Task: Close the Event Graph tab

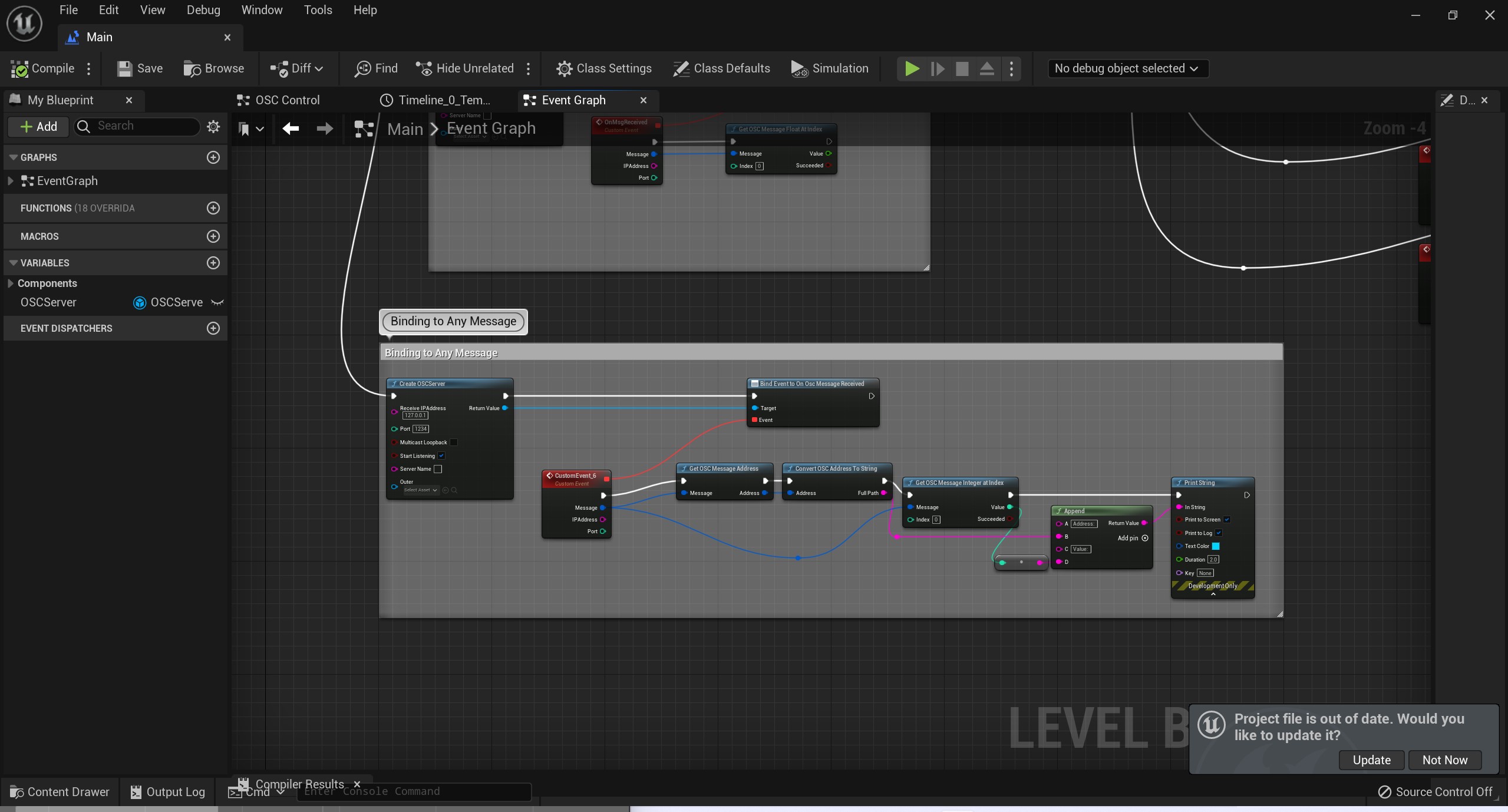Action: [x=644, y=100]
